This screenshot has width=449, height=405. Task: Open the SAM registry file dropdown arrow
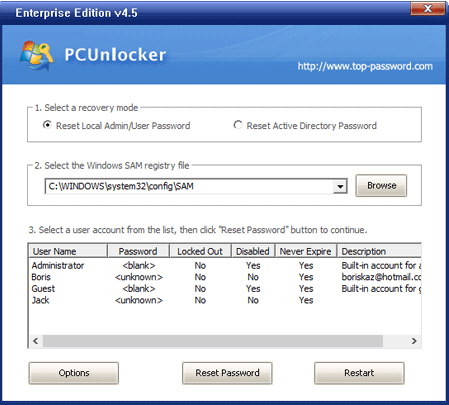(340, 186)
